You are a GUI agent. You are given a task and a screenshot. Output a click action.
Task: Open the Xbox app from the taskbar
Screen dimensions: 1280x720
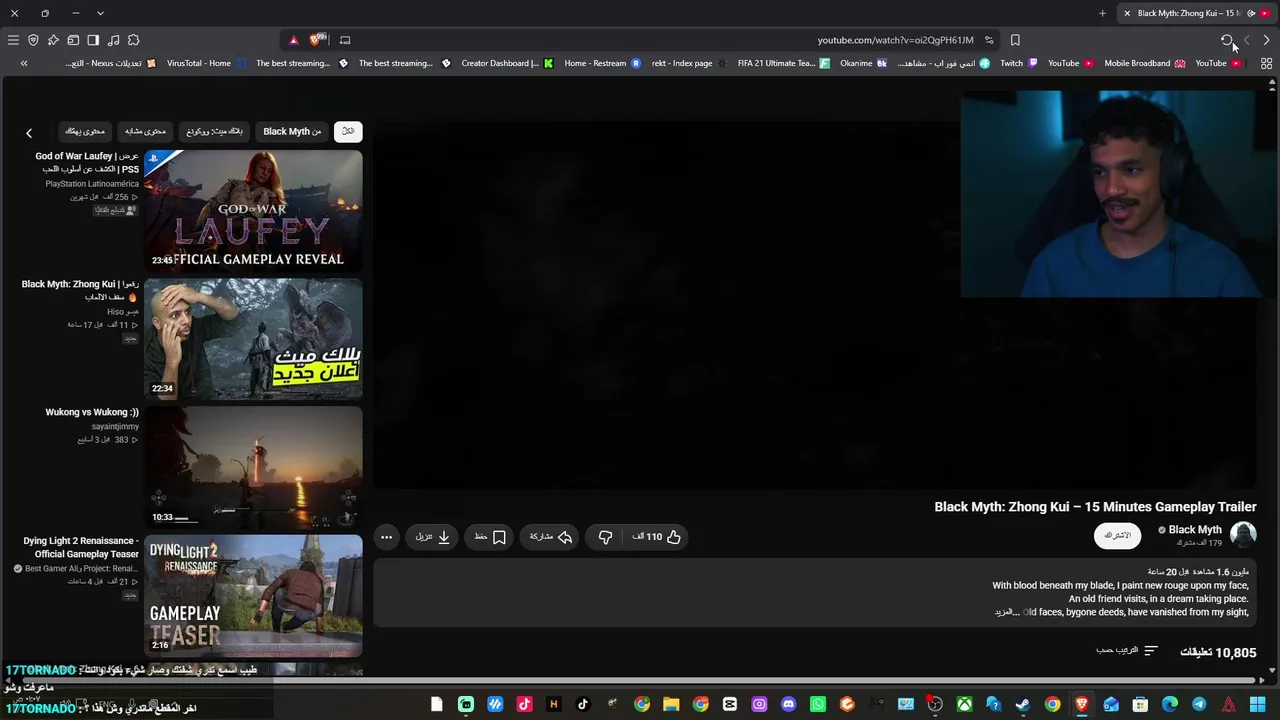click(964, 705)
